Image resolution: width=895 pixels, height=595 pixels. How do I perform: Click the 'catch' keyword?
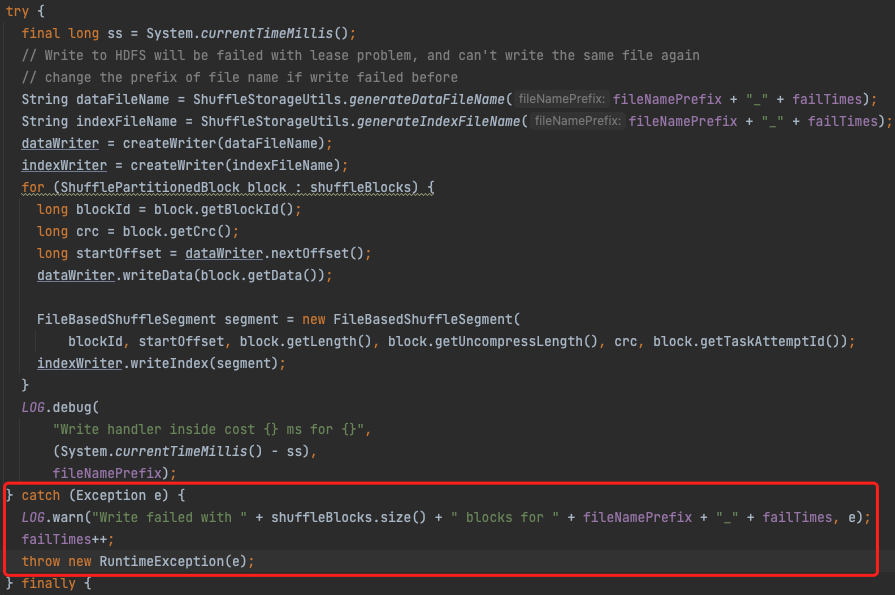click(x=41, y=496)
